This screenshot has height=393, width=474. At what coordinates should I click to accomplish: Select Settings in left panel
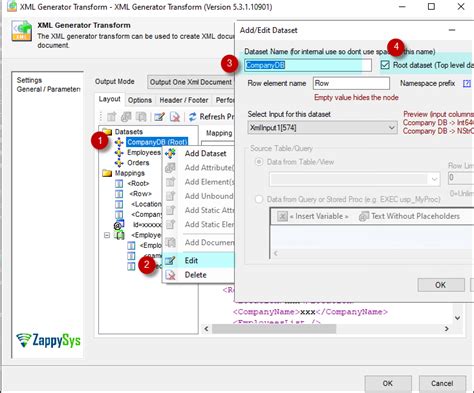[29, 80]
